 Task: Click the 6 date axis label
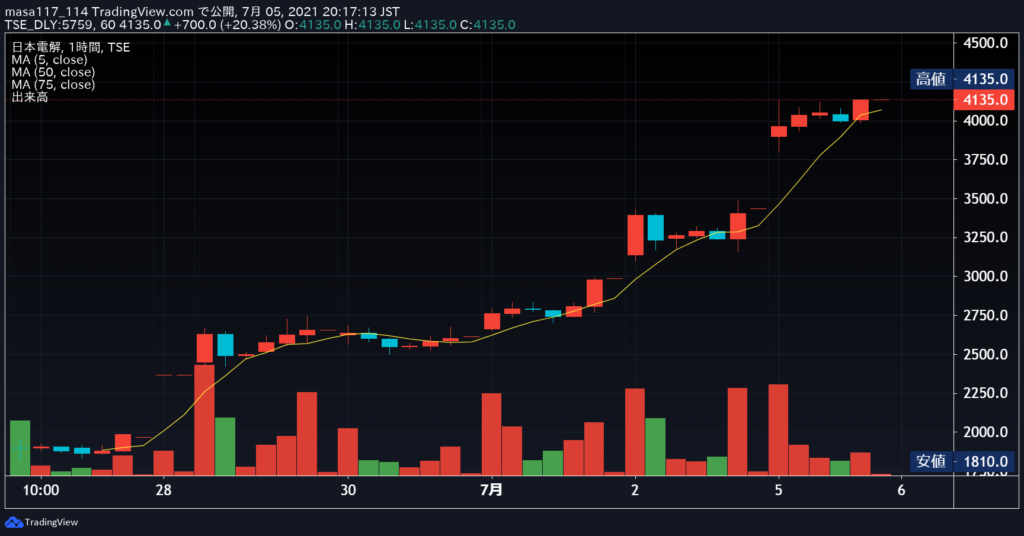coord(901,490)
